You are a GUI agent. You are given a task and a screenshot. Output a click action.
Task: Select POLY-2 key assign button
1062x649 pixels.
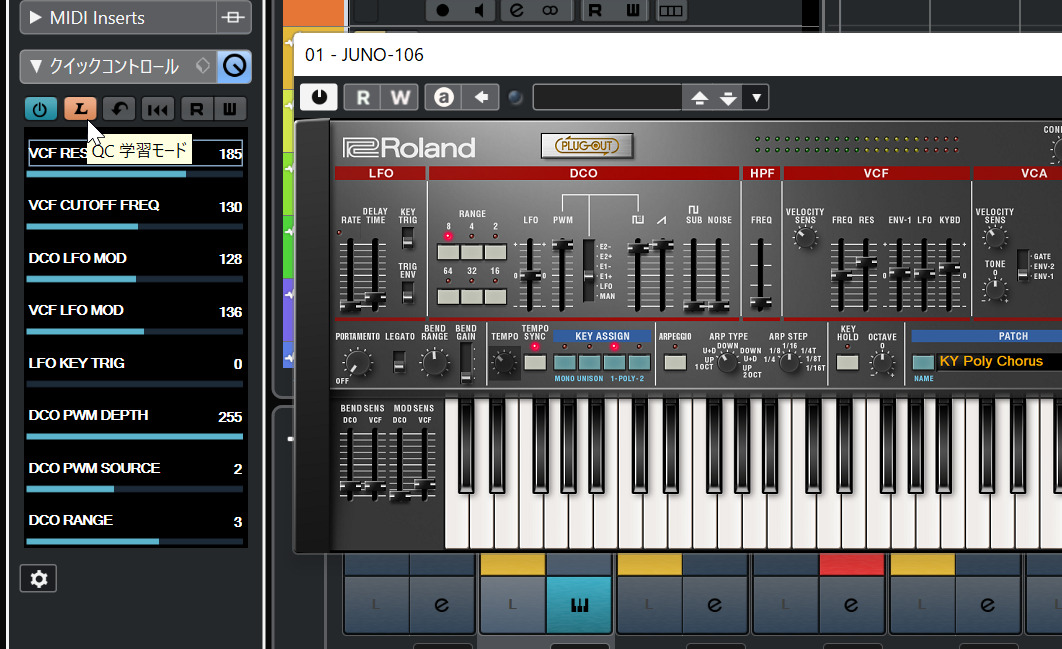639,362
